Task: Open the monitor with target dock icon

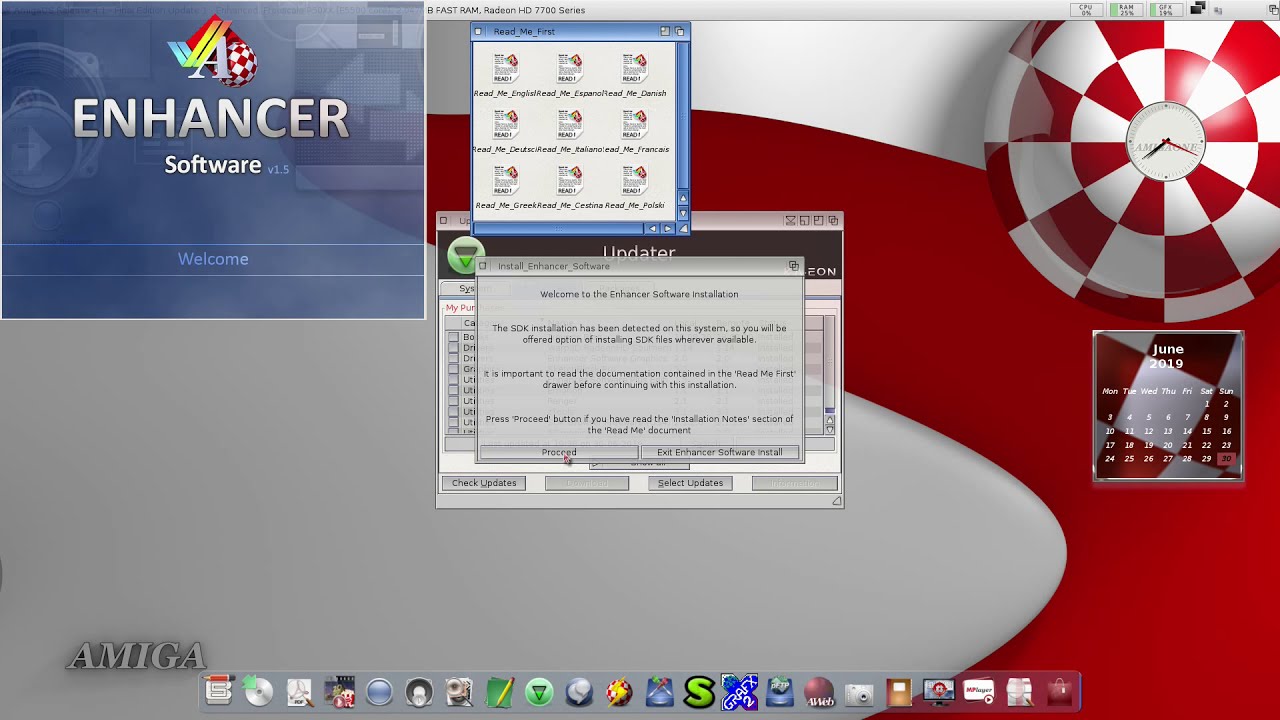Action: [939, 691]
